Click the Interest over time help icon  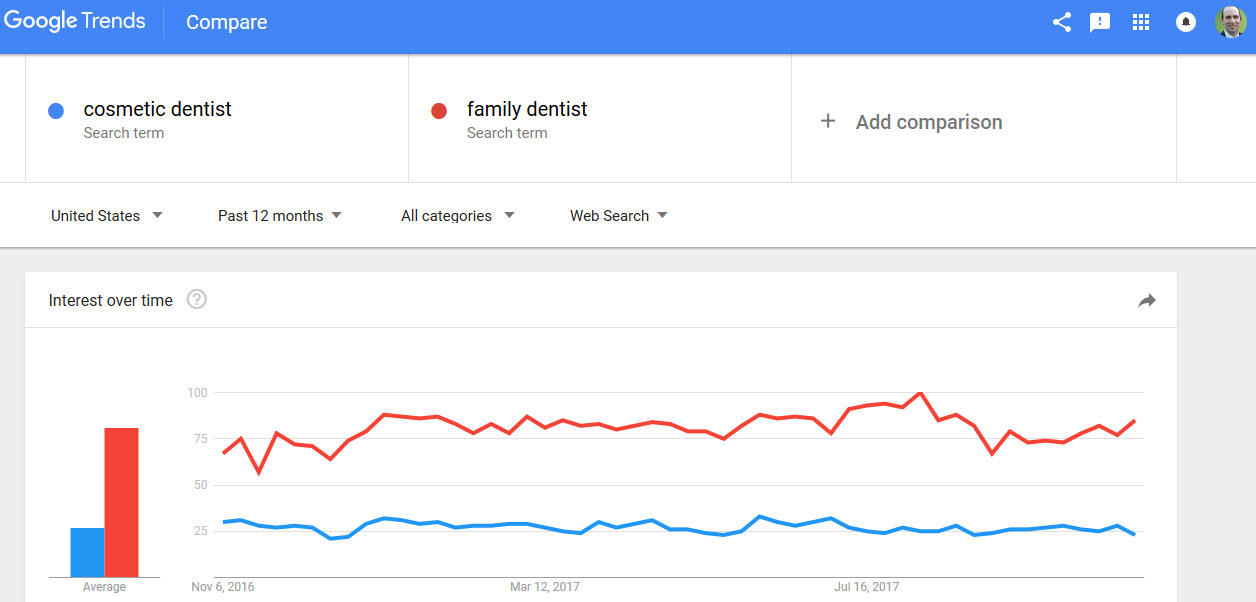click(197, 299)
